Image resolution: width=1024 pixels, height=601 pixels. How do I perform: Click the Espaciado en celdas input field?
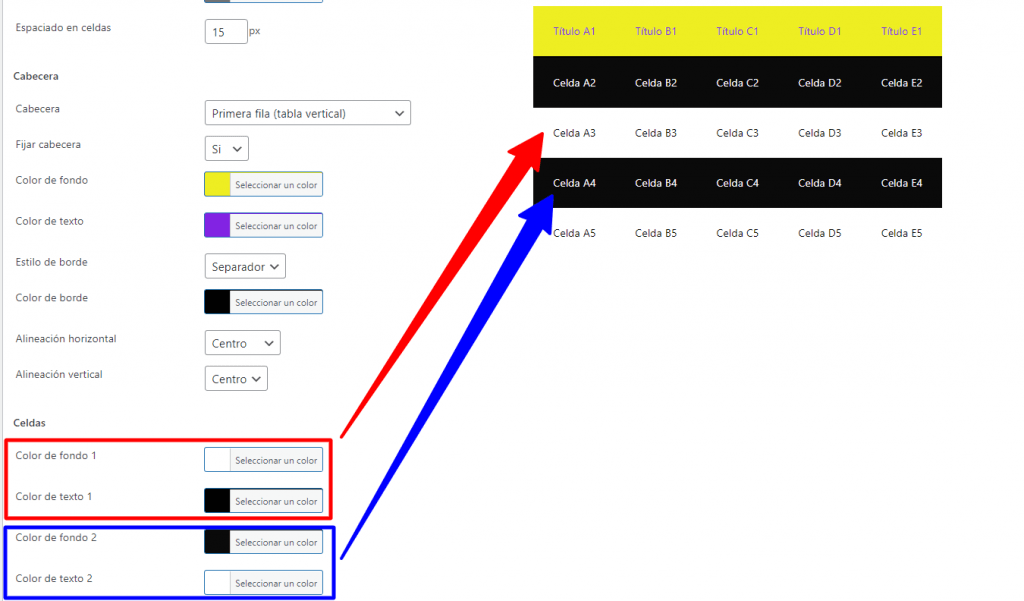(226, 32)
